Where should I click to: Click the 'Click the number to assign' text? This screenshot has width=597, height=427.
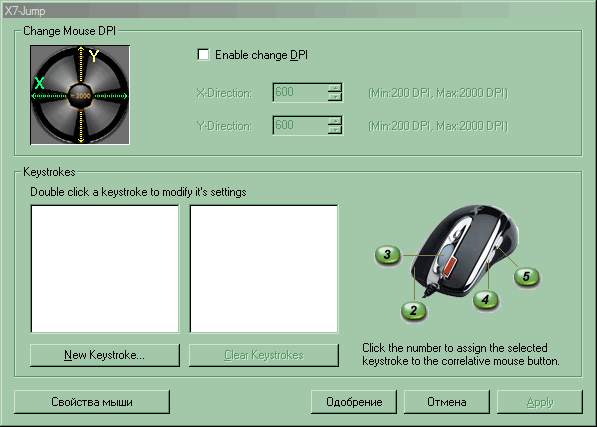tap(461, 354)
